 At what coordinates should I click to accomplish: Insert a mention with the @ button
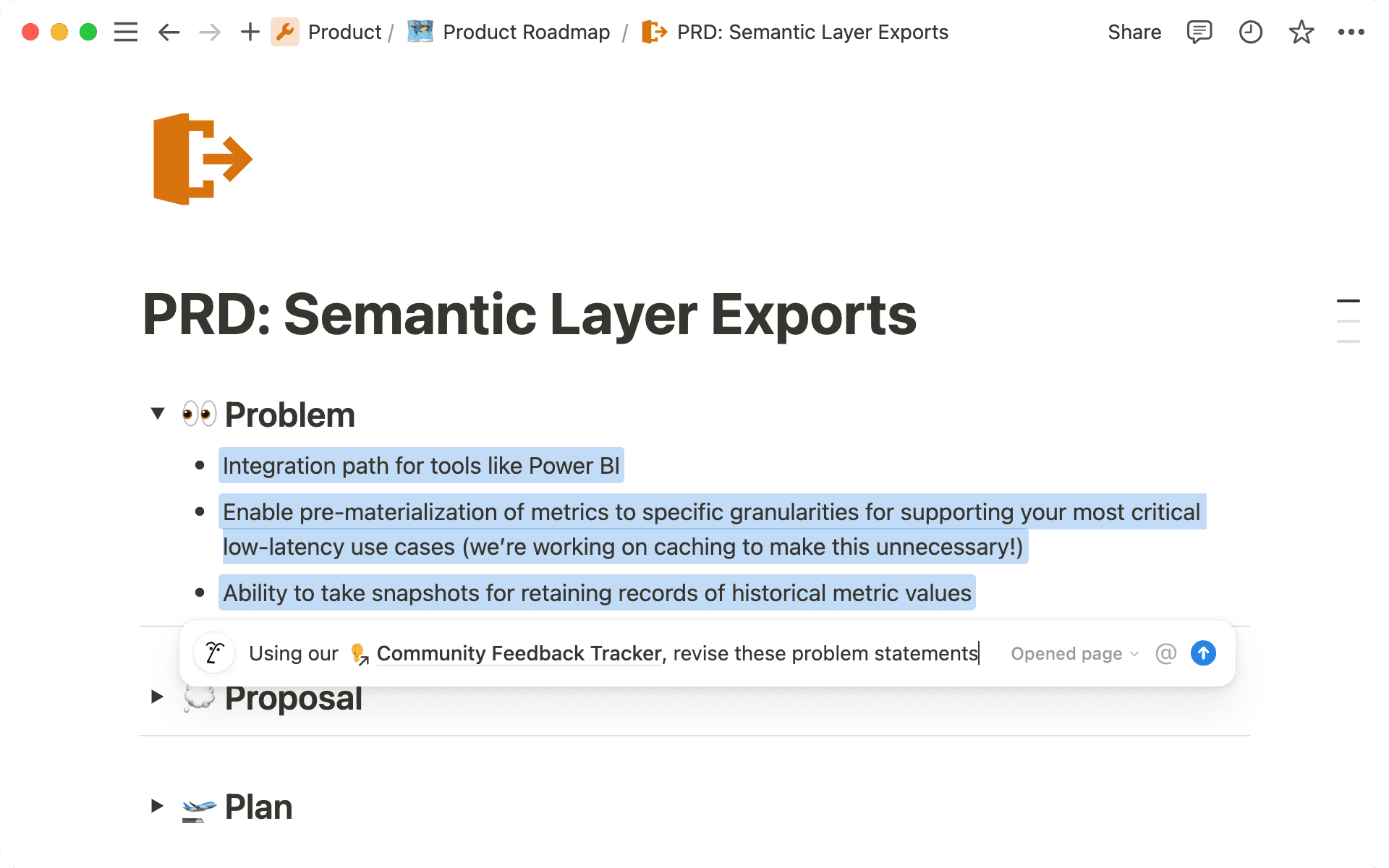(1165, 654)
